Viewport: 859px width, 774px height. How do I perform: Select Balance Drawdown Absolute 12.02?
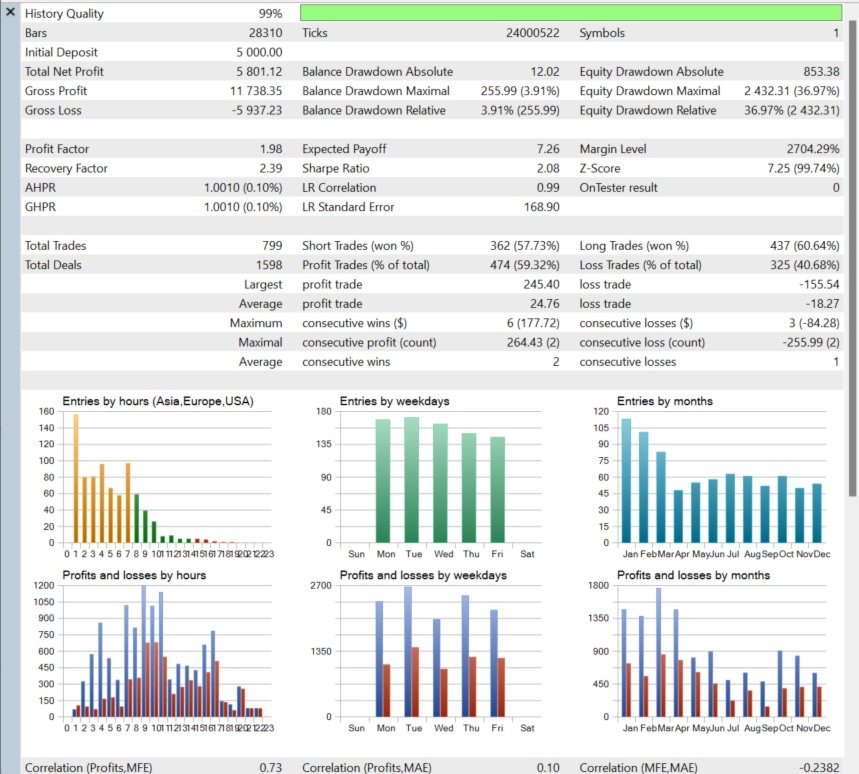click(545, 72)
